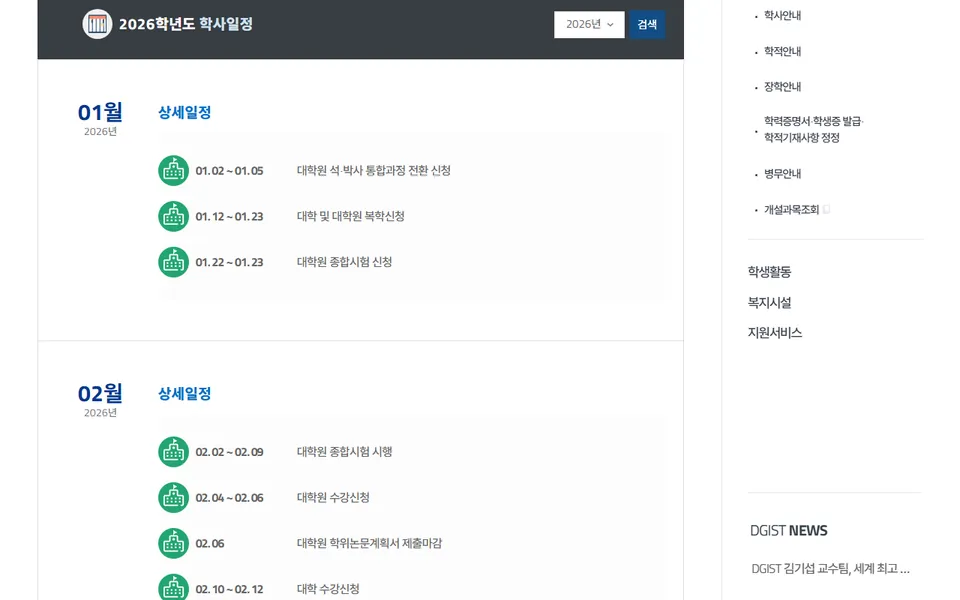Select 대학원 석·박사 통합과정 전환 신청 text
The image size is (960, 600).
pos(373,170)
